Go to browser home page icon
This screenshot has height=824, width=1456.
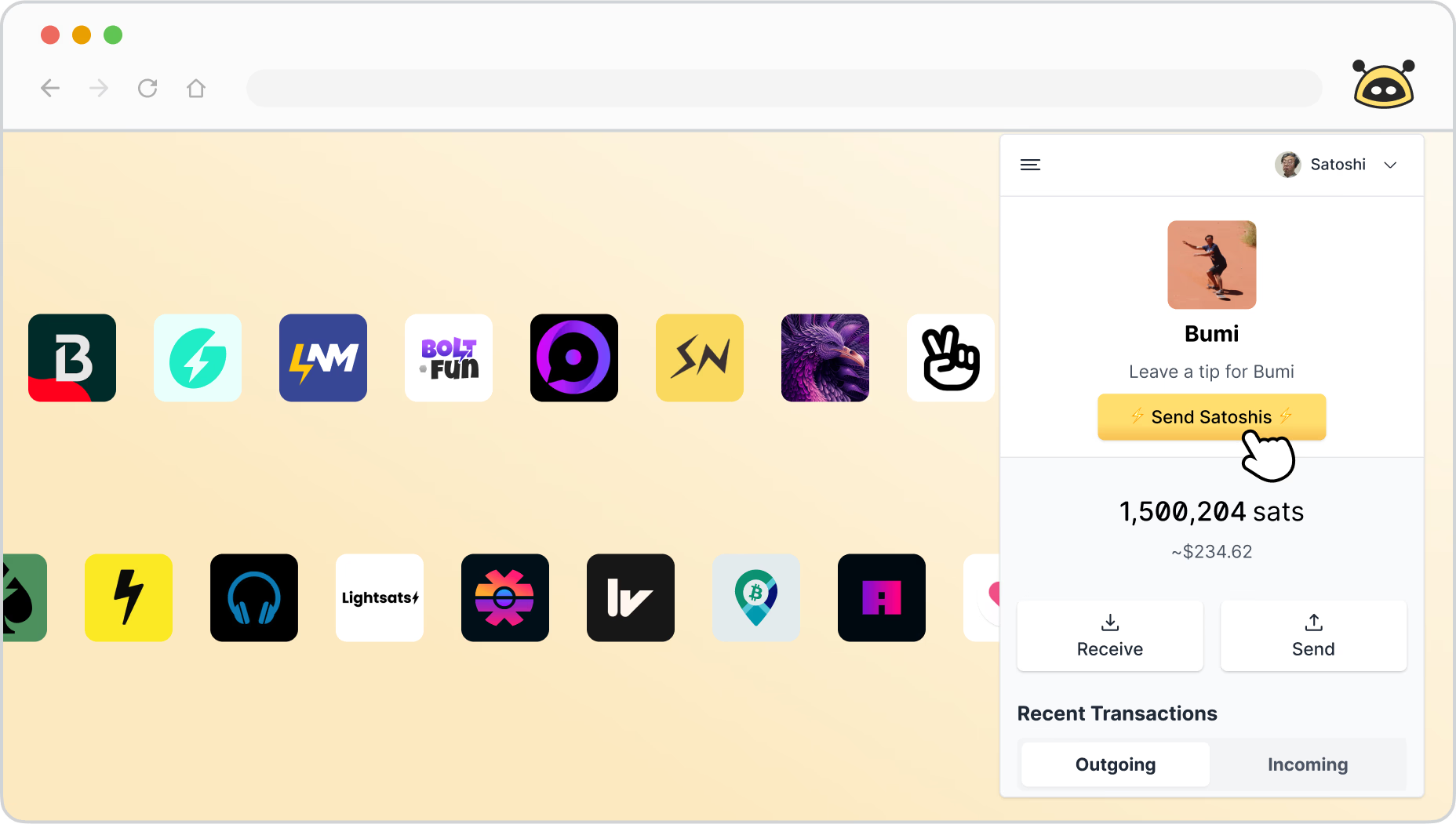[x=196, y=88]
